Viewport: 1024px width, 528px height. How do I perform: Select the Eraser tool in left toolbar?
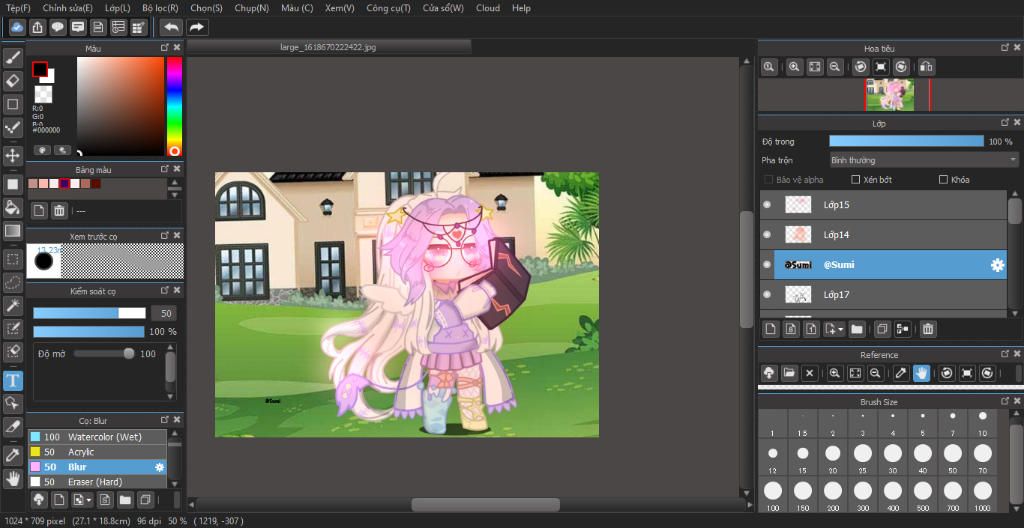click(x=12, y=81)
